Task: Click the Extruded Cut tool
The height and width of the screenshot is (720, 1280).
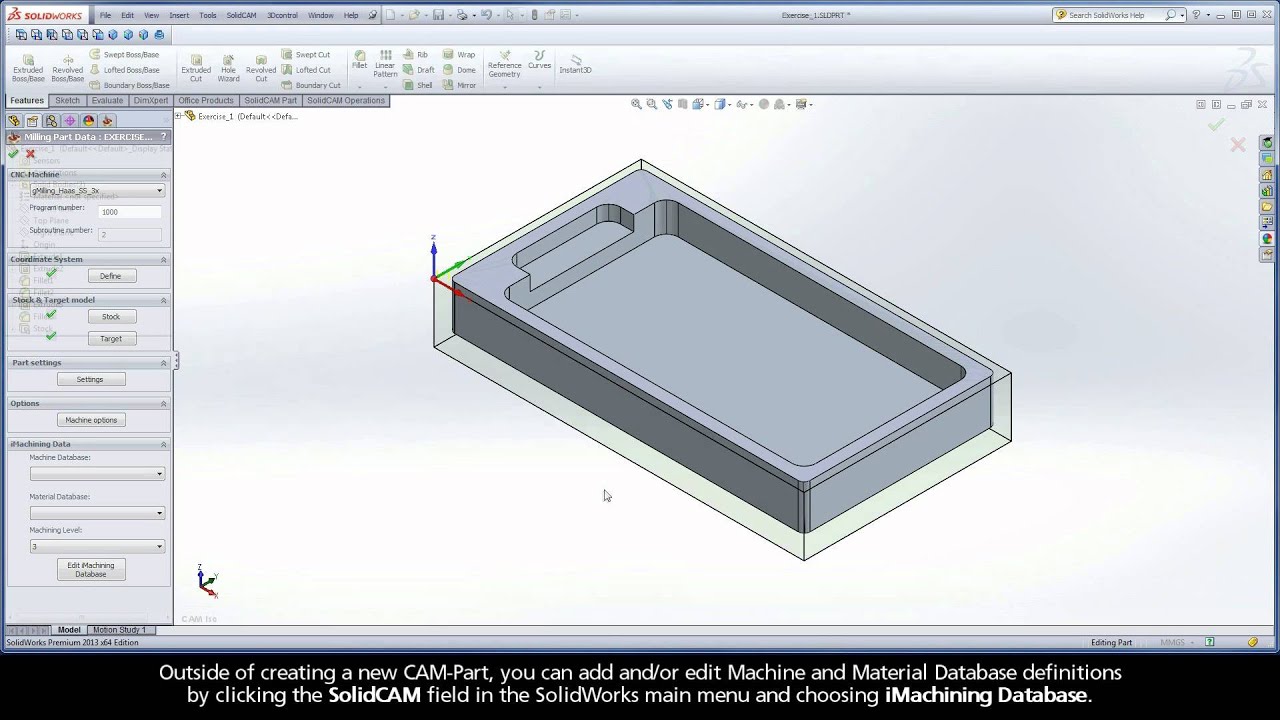Action: [196, 67]
